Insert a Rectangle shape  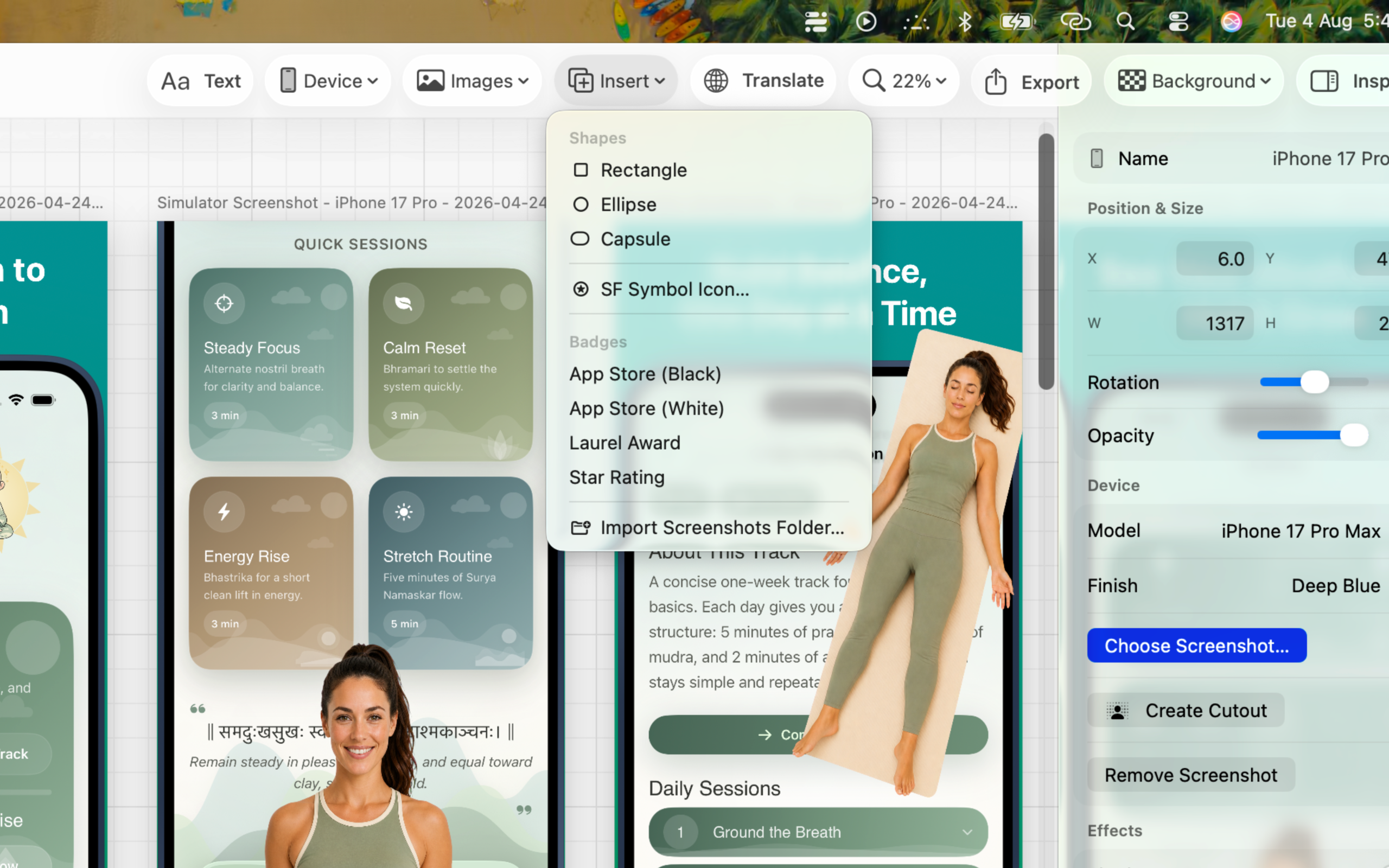click(x=709, y=170)
